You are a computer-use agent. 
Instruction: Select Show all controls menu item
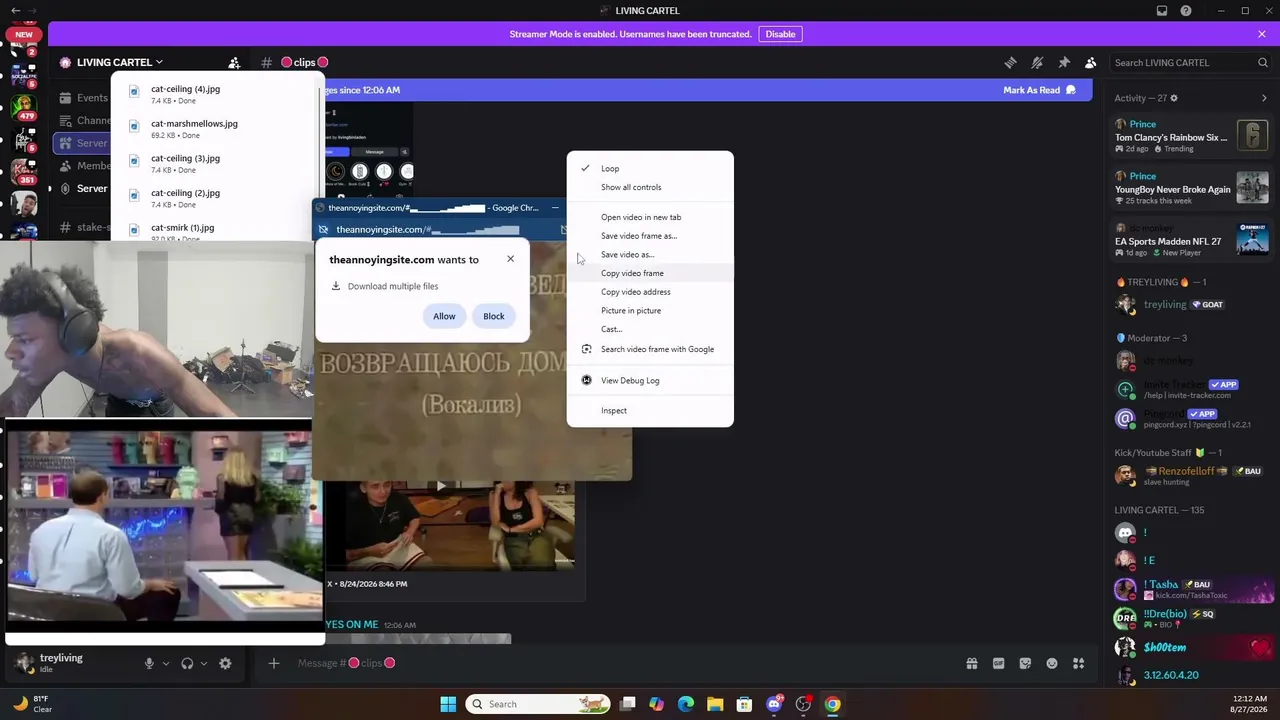coord(650,187)
